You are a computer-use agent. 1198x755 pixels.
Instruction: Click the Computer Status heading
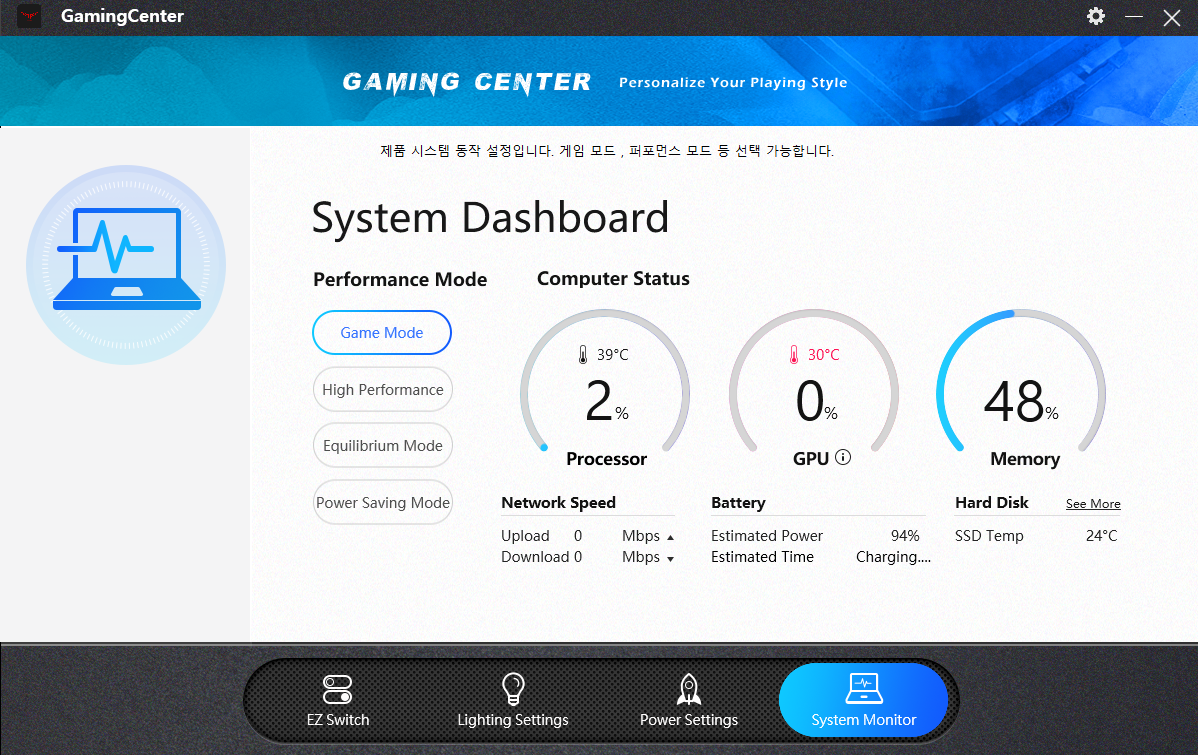click(x=614, y=278)
